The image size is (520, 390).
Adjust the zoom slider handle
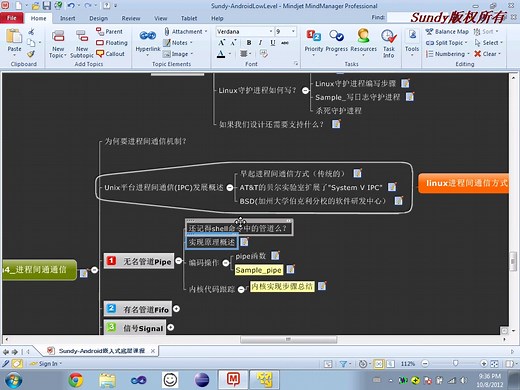pos(455,363)
